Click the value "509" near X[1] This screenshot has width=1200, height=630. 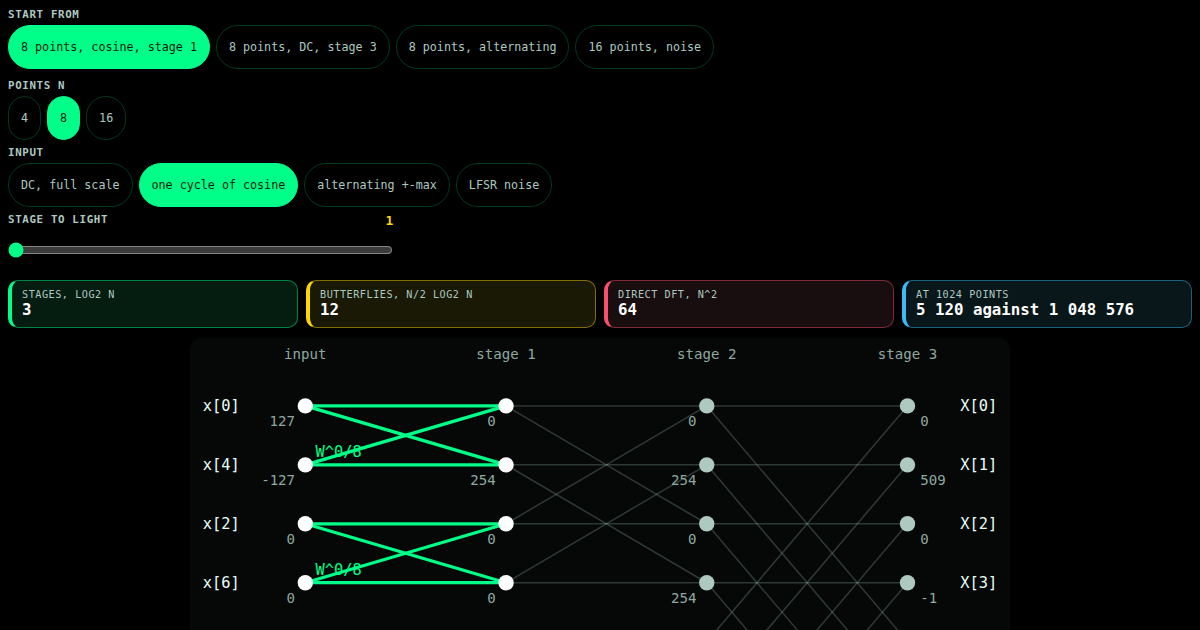tap(933, 480)
